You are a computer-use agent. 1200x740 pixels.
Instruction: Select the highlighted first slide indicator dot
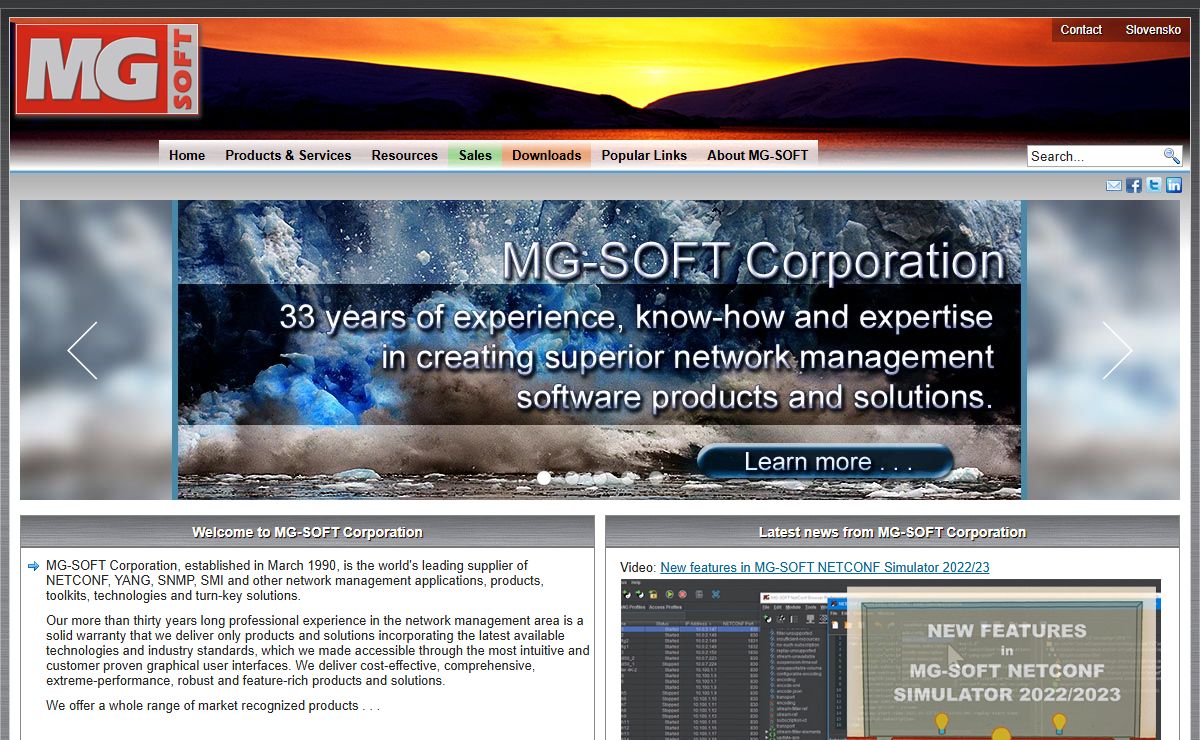[544, 478]
